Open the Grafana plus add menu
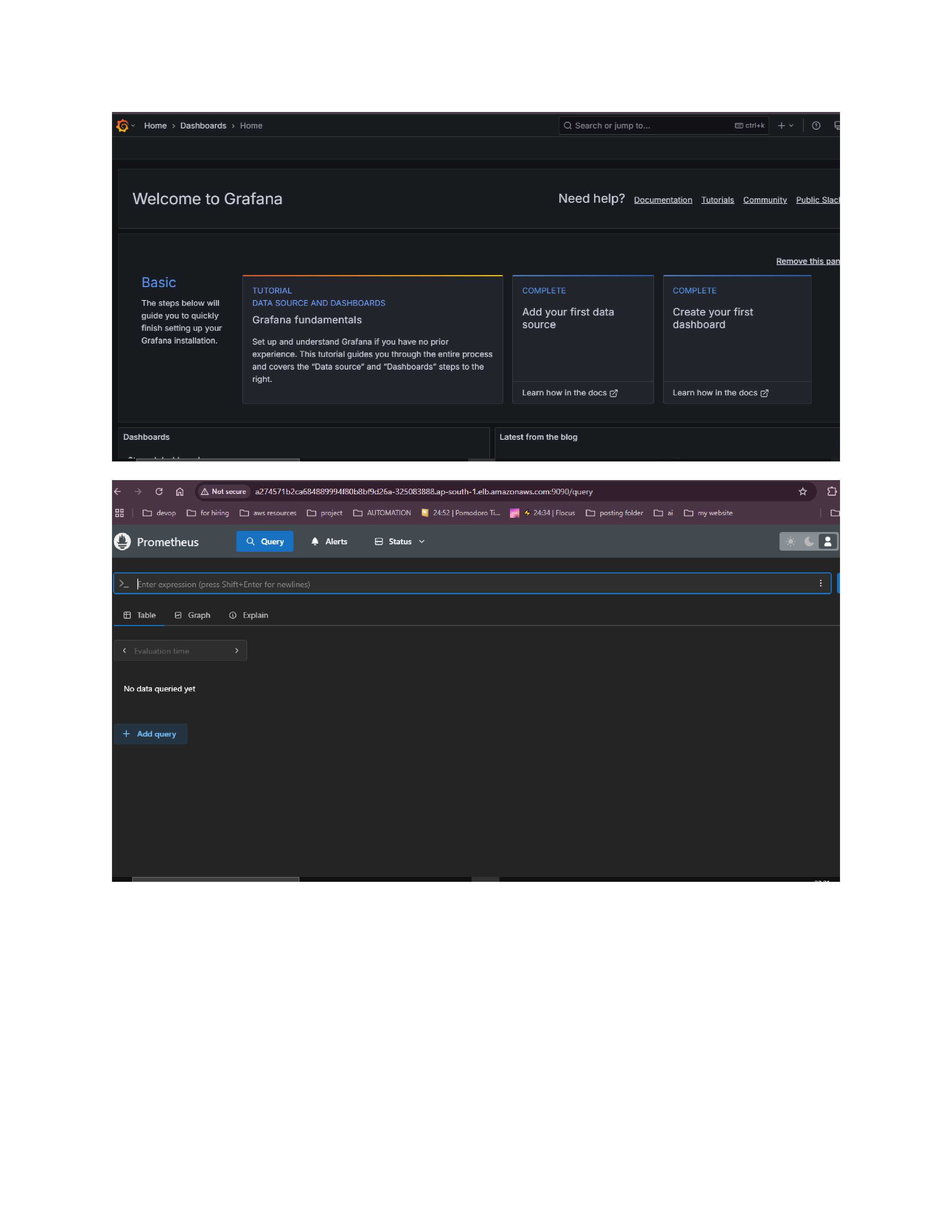Screen dimensions: 952x1232 pyautogui.click(x=785, y=126)
